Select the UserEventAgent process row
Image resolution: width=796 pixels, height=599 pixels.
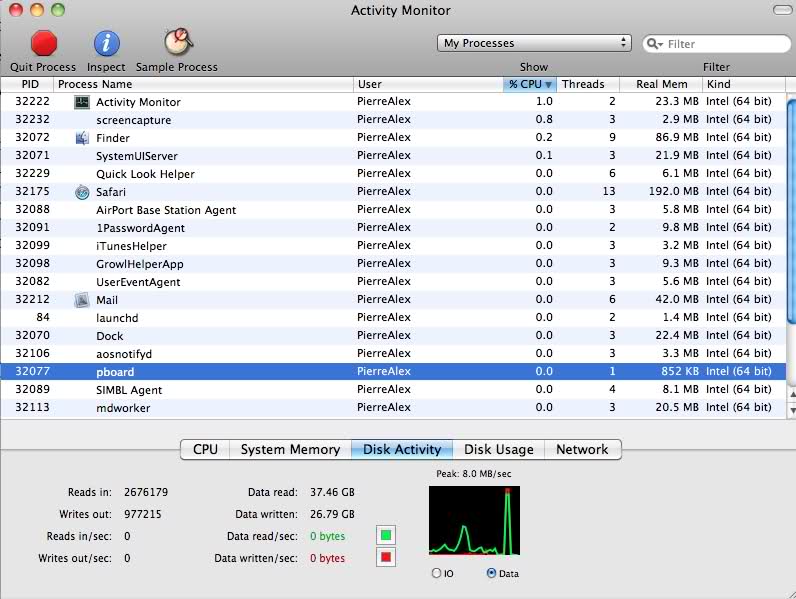pyautogui.click(x=393, y=282)
